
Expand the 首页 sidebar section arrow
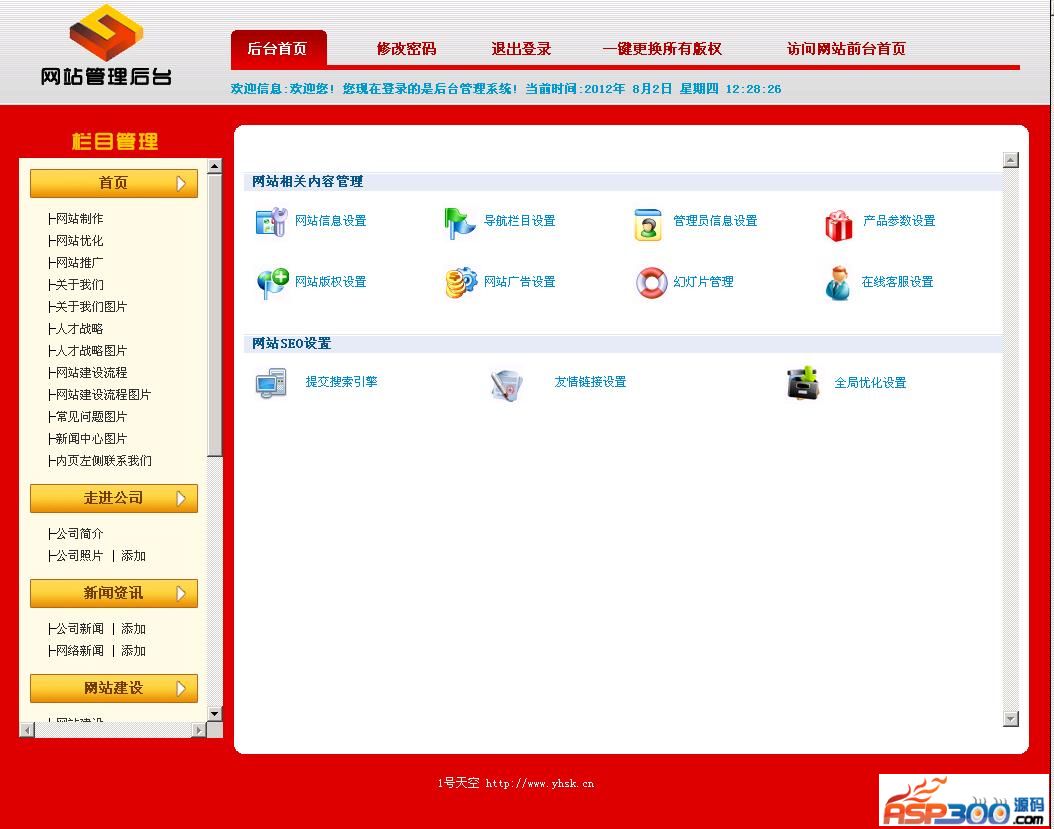180,184
